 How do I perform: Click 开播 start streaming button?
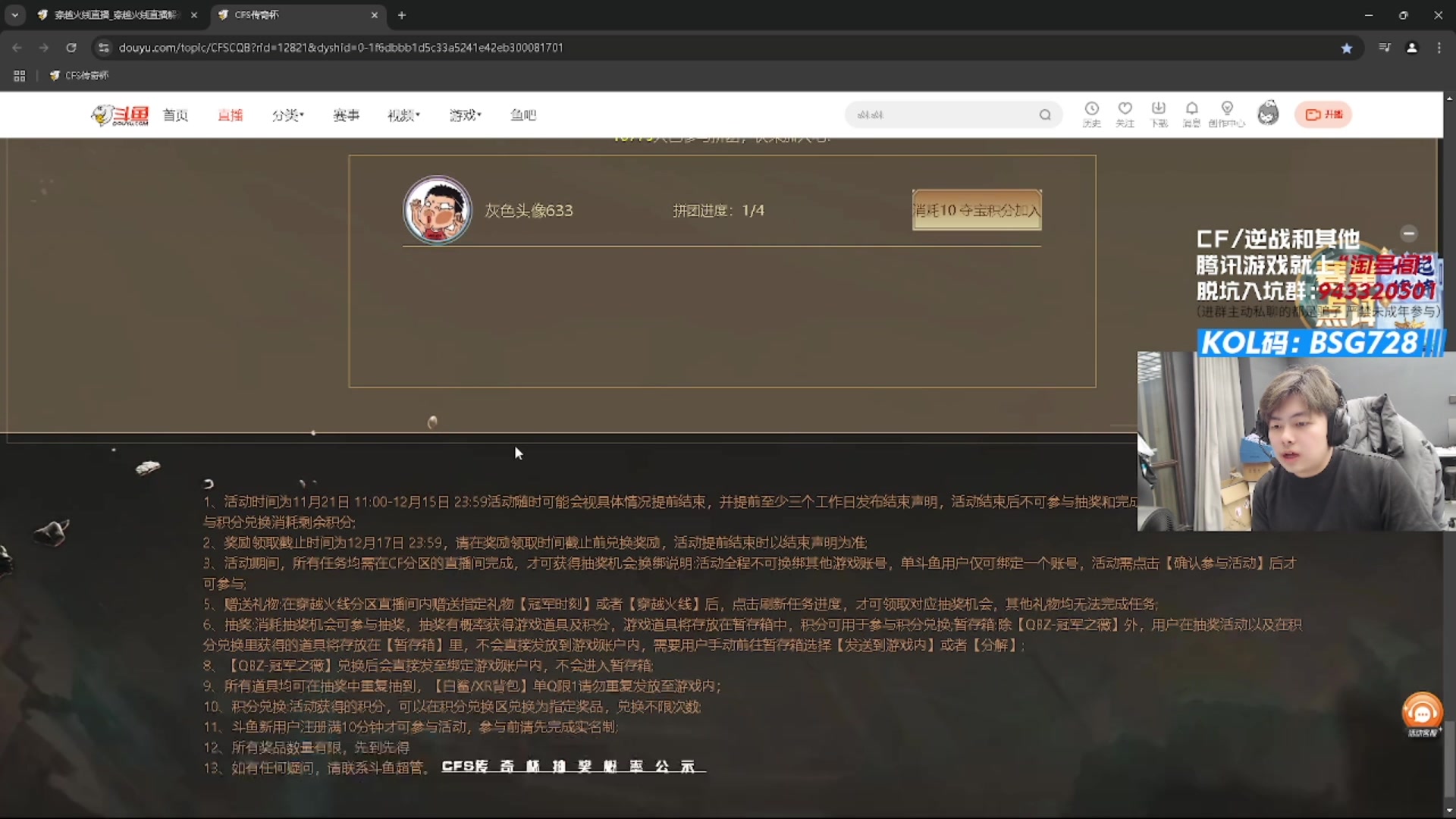coord(1323,115)
